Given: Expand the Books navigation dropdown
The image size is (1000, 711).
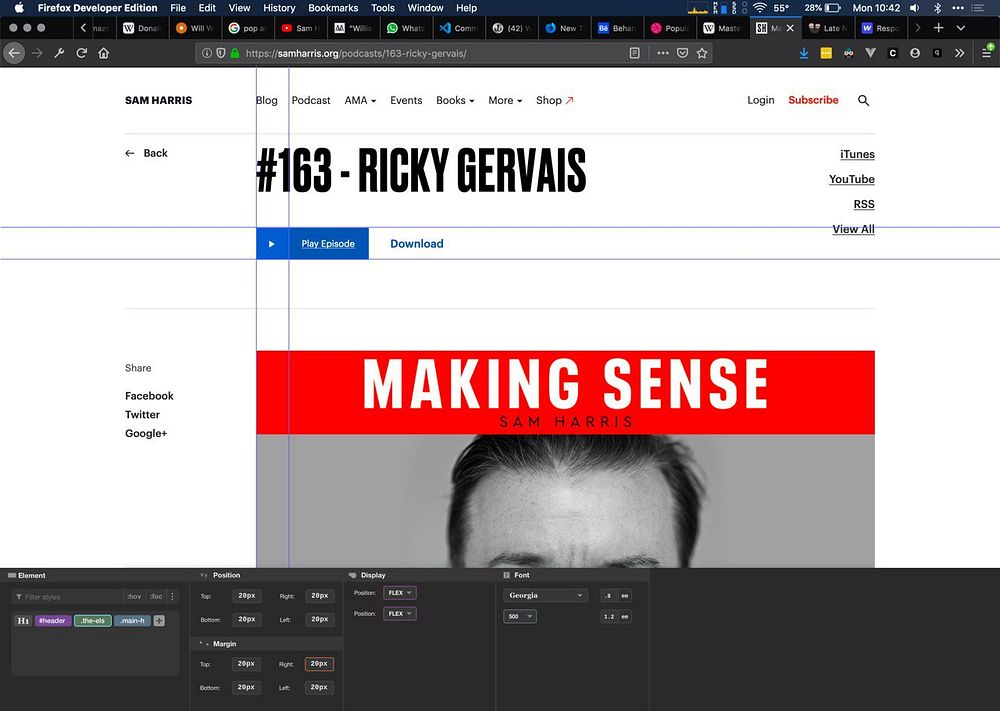Looking at the screenshot, I should click(455, 100).
